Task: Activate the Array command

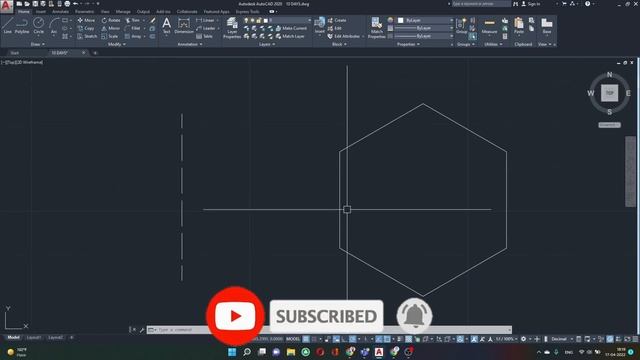Action: click(133, 36)
